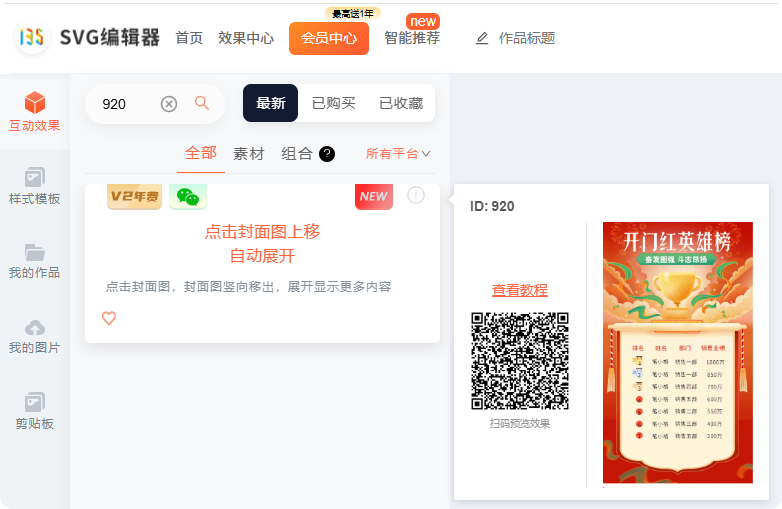Click the 扫码预览效果 caption
Image resolution: width=782 pixels, height=509 pixels.
[x=520, y=424]
